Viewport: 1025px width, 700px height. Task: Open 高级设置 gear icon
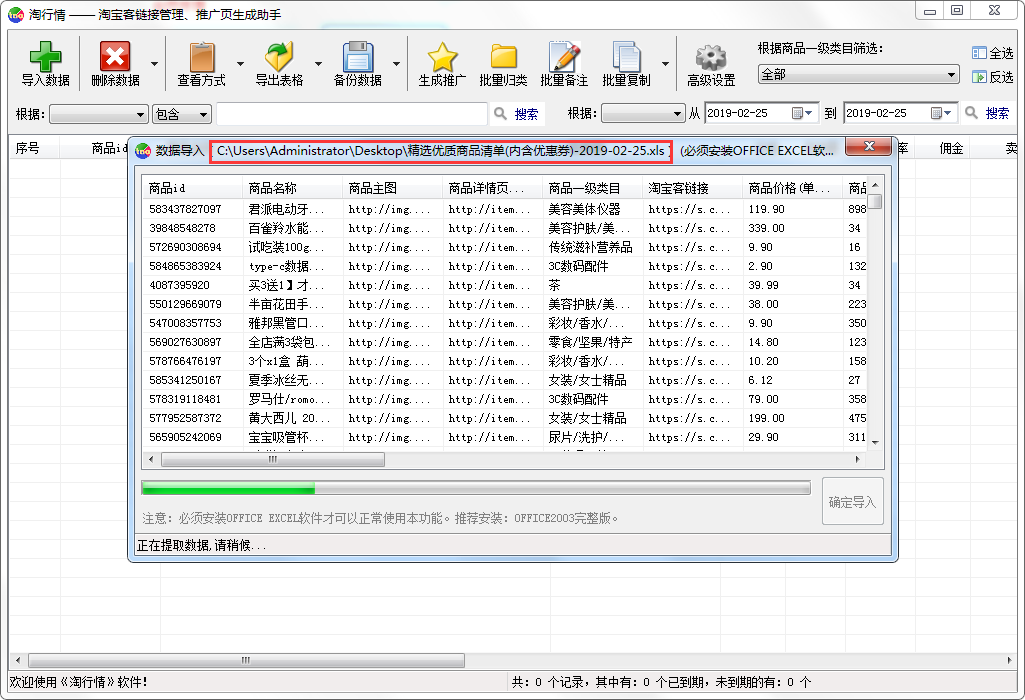coord(710,57)
